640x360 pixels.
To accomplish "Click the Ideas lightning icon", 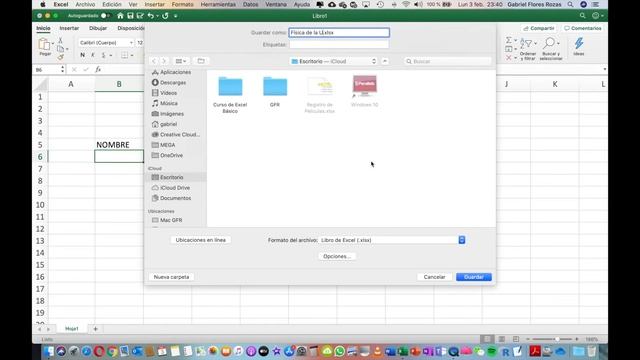I will pos(579,44).
